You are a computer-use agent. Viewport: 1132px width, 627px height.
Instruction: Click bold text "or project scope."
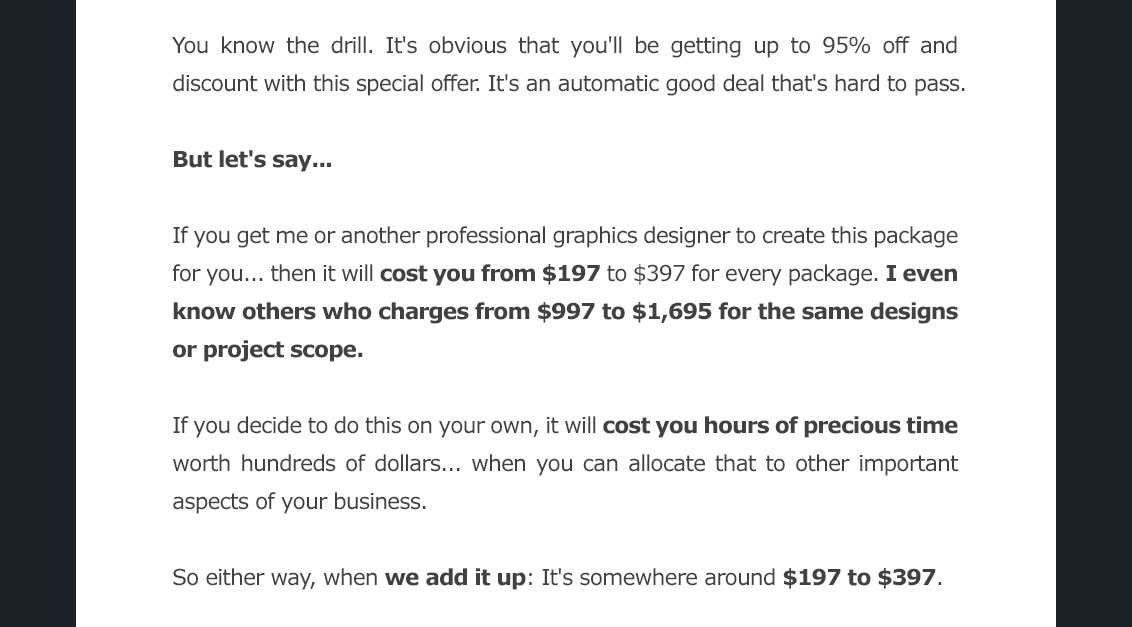(x=268, y=350)
